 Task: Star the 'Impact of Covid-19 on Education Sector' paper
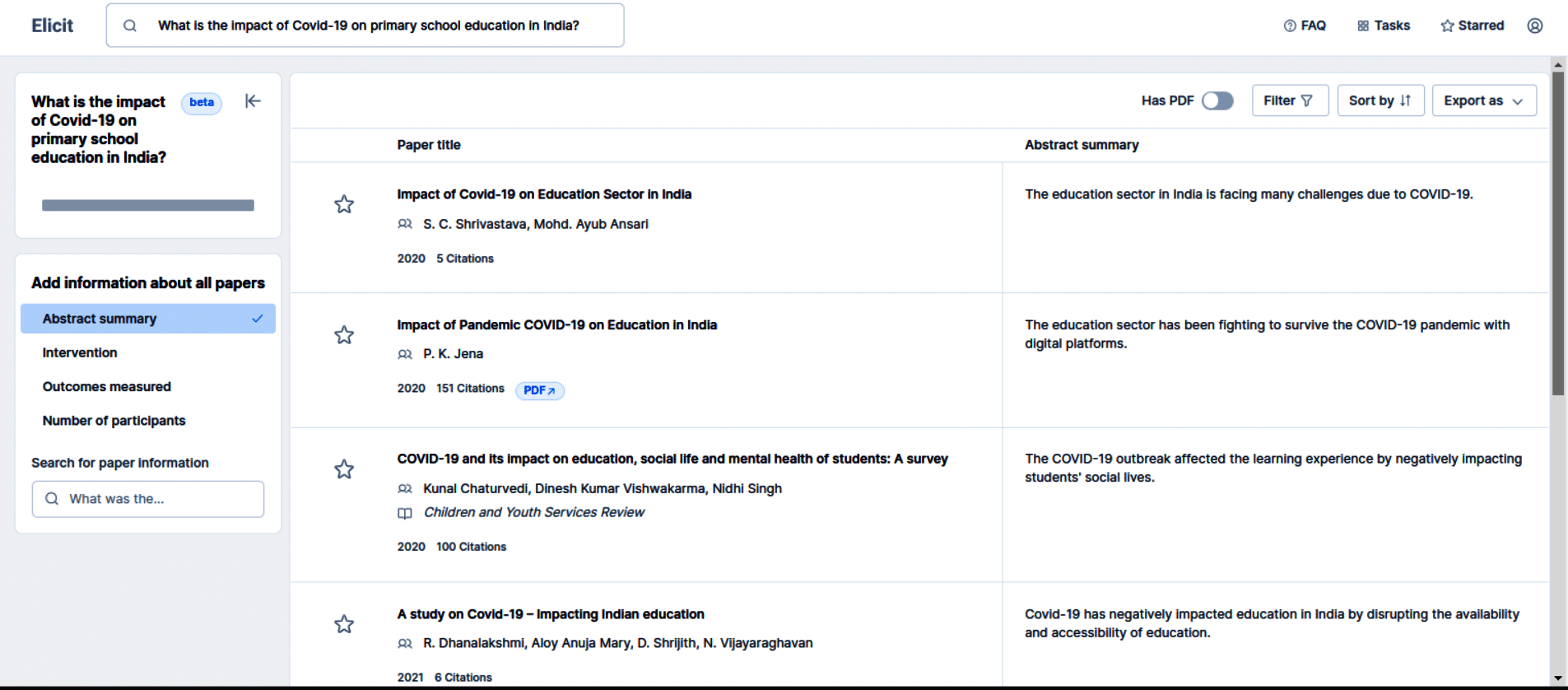coord(344,204)
